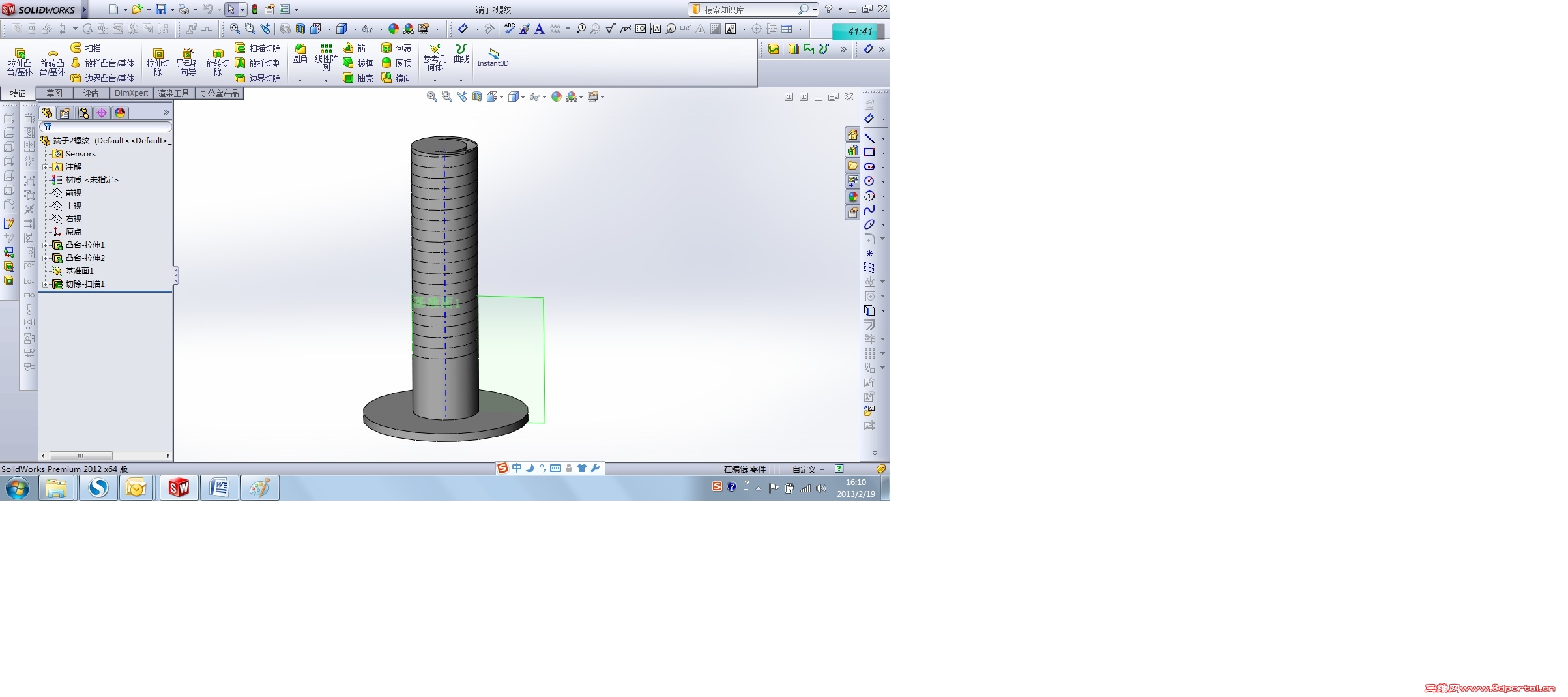Image resolution: width=1568 pixels, height=697 pixels.
Task: Open the 办公室产品 office products tab
Action: coord(219,93)
